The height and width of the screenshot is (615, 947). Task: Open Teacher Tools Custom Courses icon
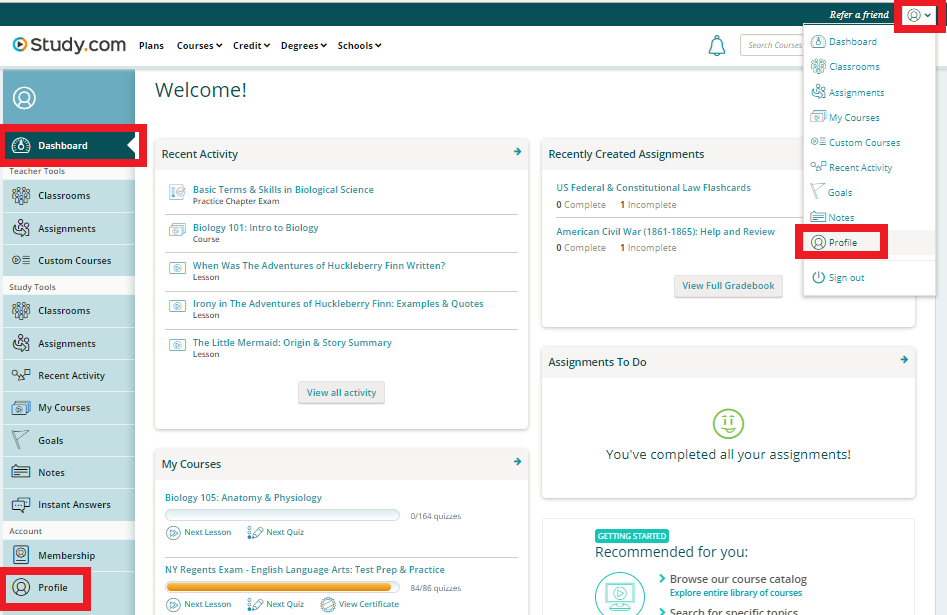[x=20, y=261]
